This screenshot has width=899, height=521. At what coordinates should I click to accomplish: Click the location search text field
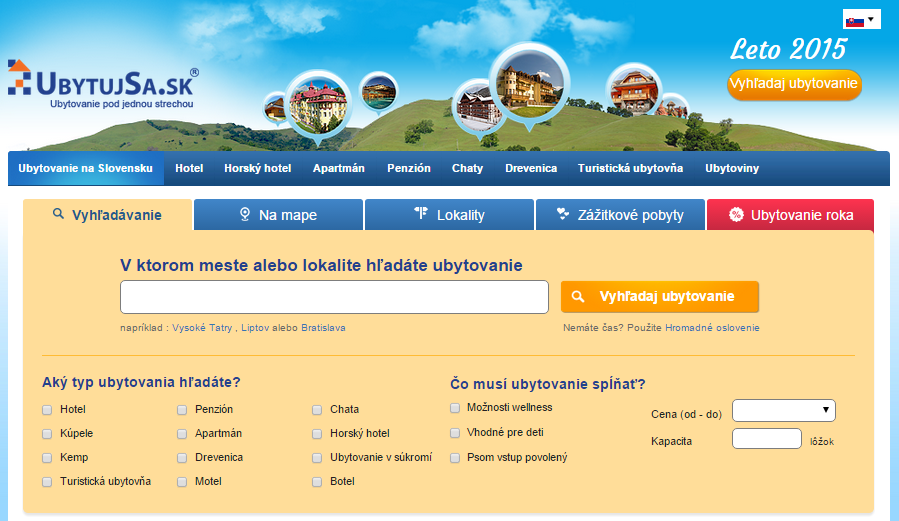334,297
